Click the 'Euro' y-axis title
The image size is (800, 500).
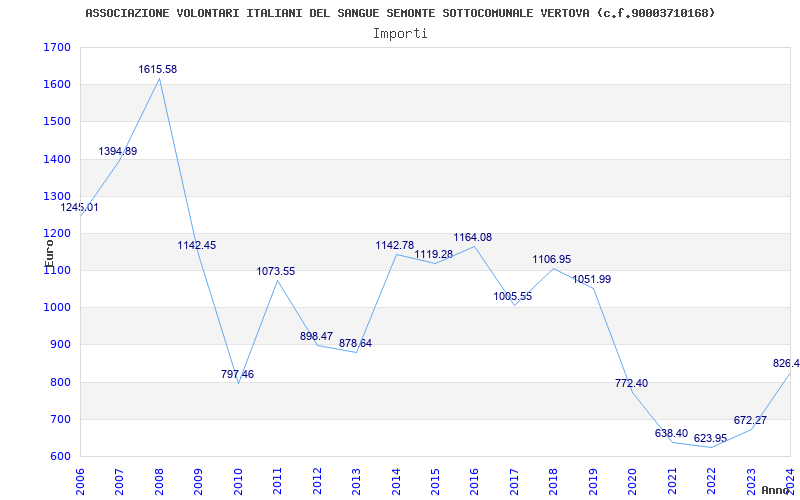click(x=49, y=254)
